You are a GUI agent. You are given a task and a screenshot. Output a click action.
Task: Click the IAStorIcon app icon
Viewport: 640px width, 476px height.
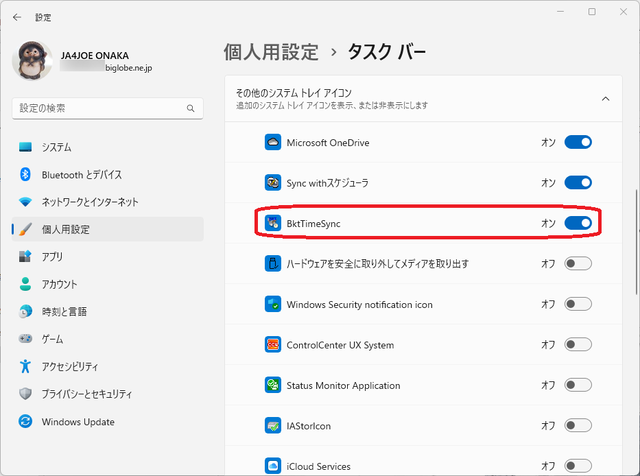pos(273,425)
